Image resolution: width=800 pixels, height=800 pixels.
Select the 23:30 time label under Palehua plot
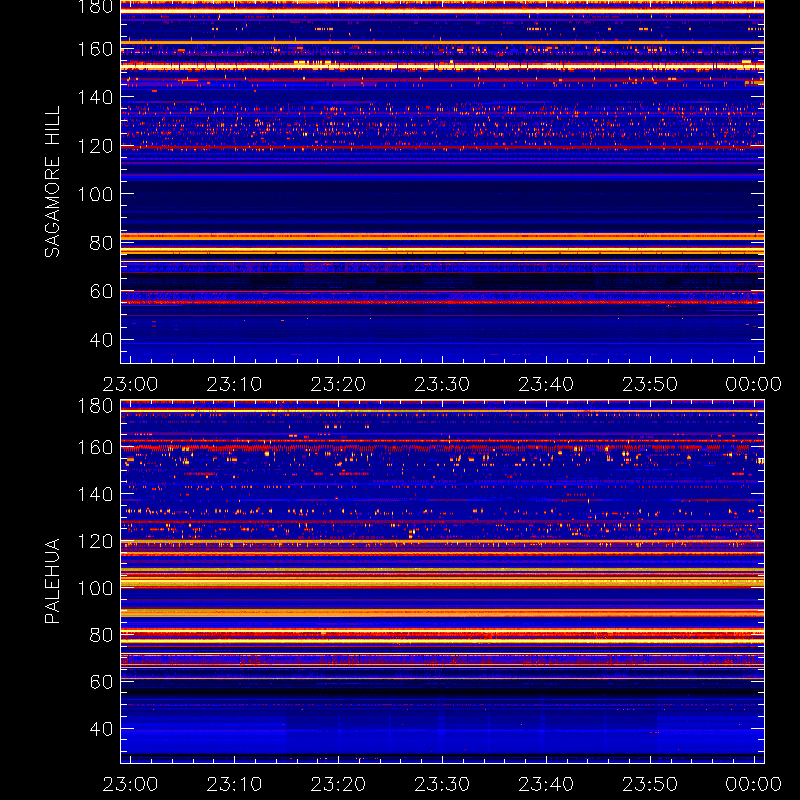[x=442, y=784]
